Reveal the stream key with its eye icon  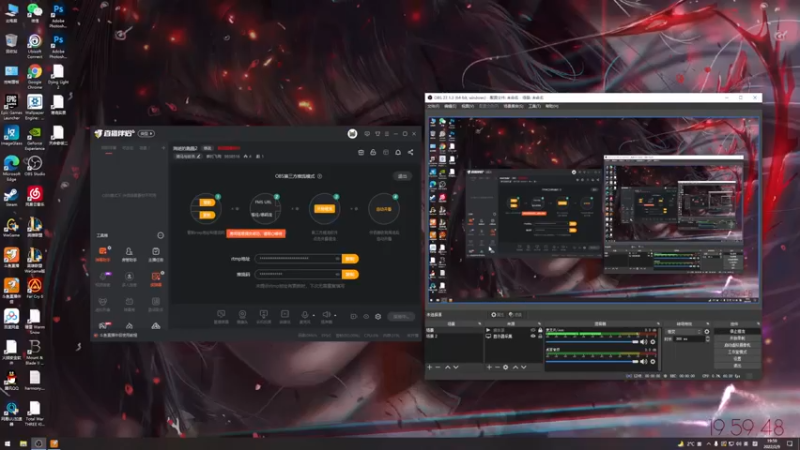(337, 274)
